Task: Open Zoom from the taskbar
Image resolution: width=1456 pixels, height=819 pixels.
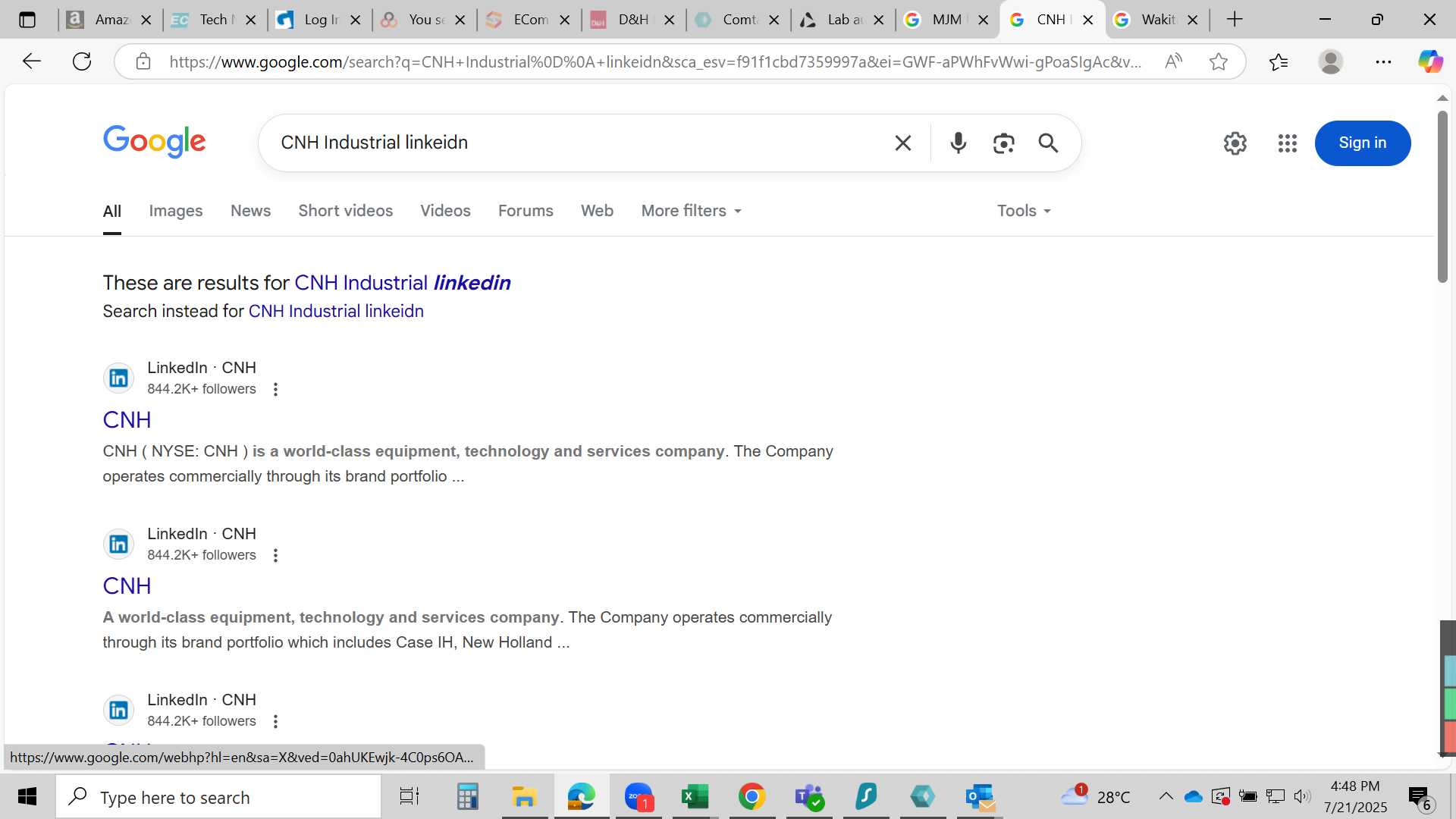Action: click(638, 796)
